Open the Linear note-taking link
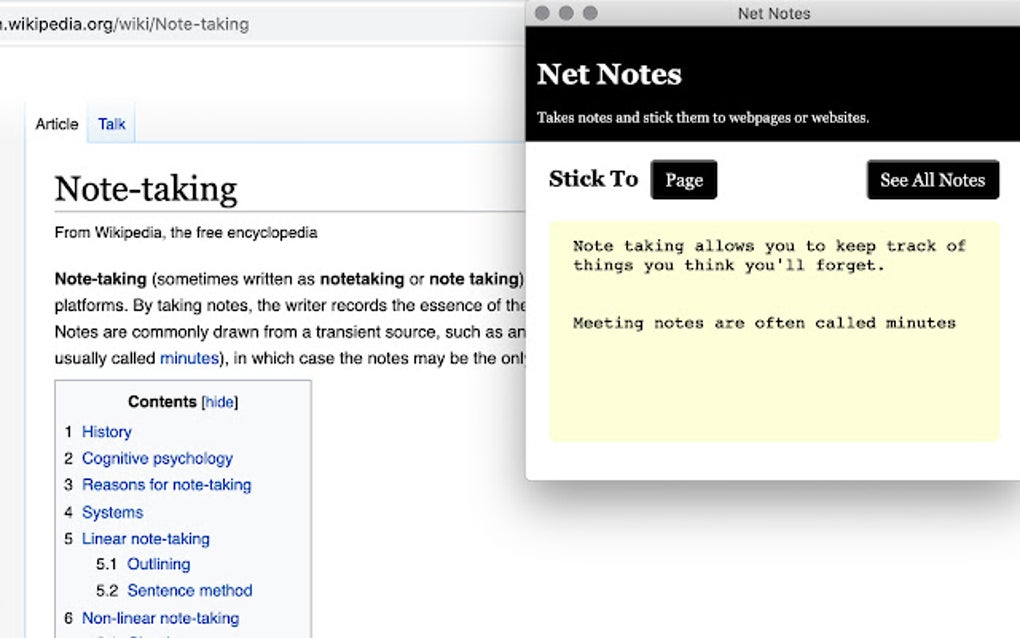 pos(146,539)
